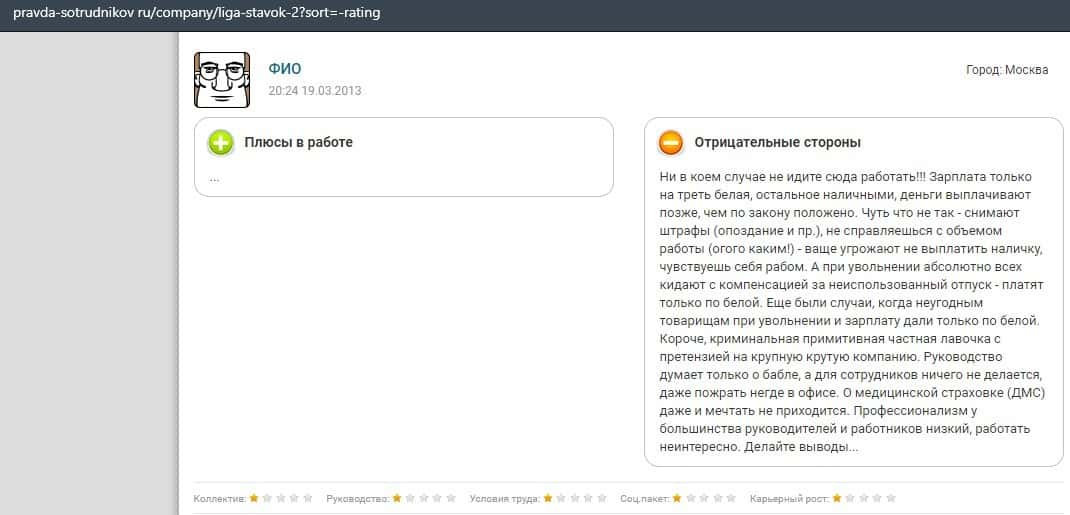Click the Плюсы в работе heading
This screenshot has height=515, width=1070.
click(x=298, y=142)
